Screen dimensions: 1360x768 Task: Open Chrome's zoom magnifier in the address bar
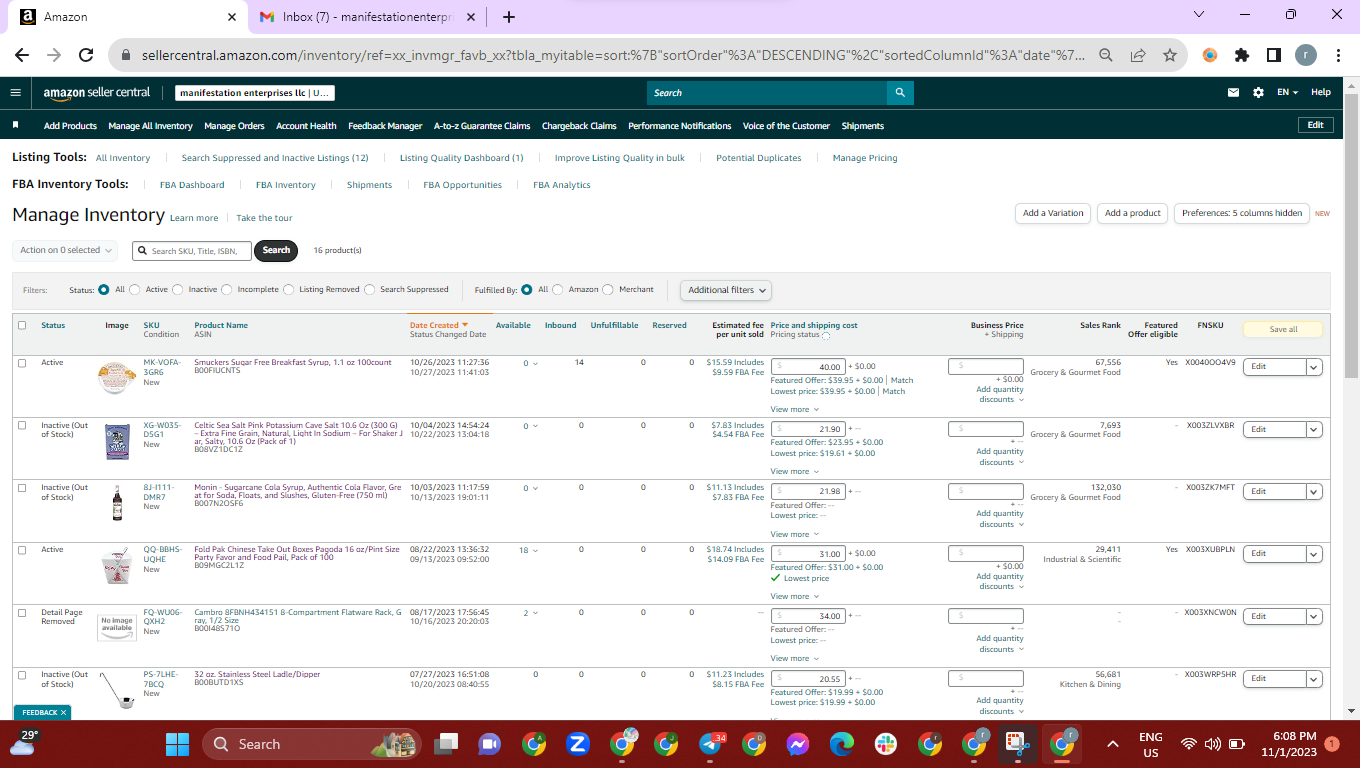1106,56
